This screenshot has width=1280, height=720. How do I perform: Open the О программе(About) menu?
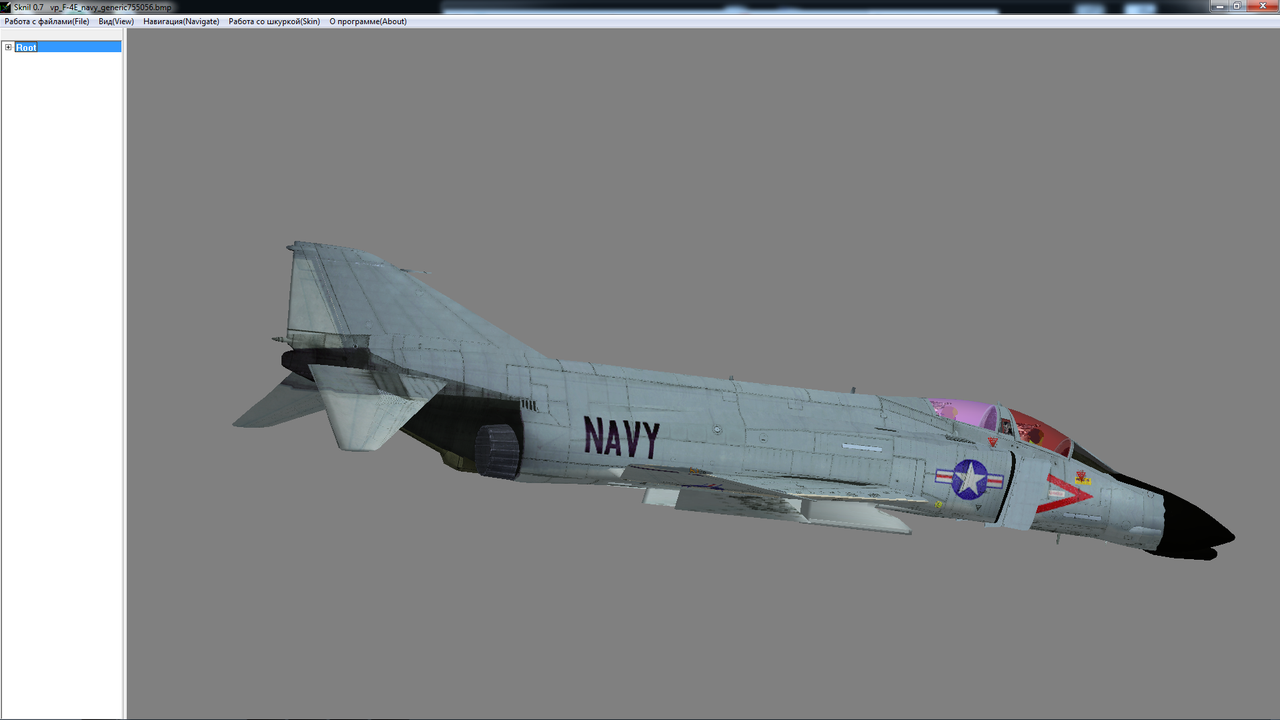pyautogui.click(x=368, y=21)
